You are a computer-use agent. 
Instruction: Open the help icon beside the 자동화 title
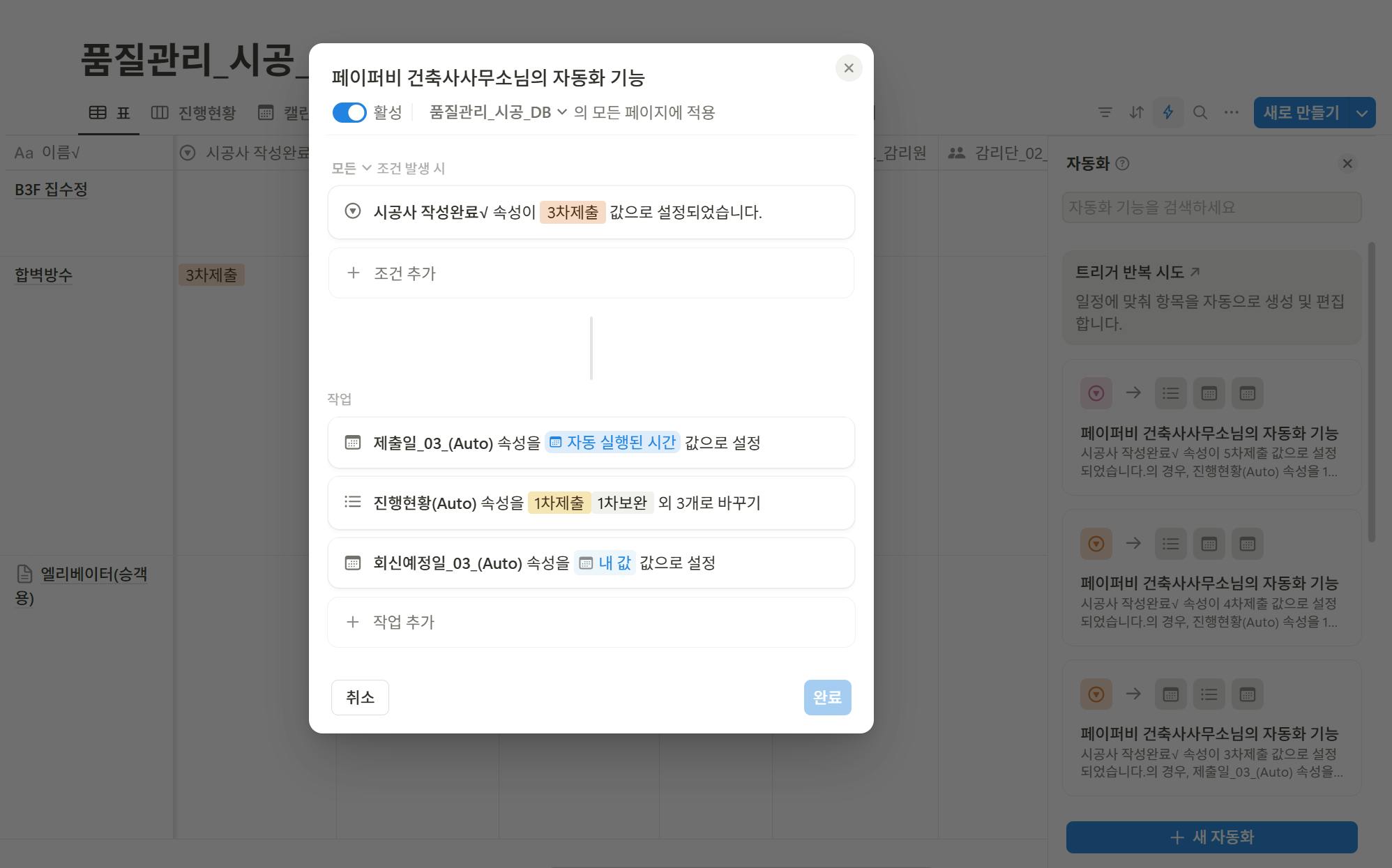point(1122,164)
